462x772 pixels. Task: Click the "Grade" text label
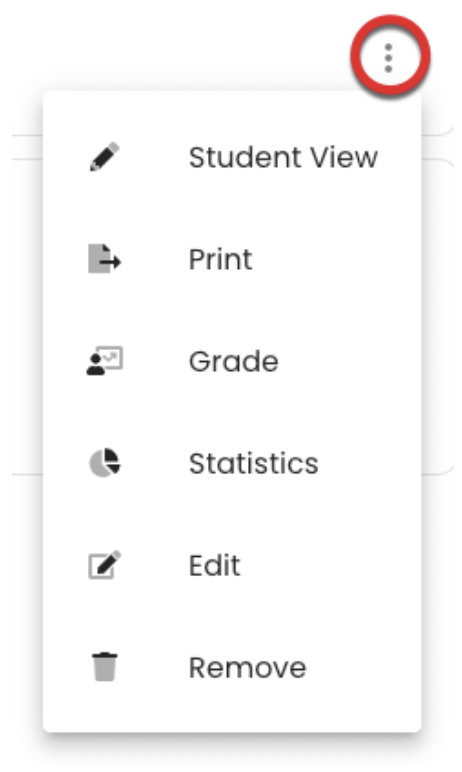tap(233, 362)
